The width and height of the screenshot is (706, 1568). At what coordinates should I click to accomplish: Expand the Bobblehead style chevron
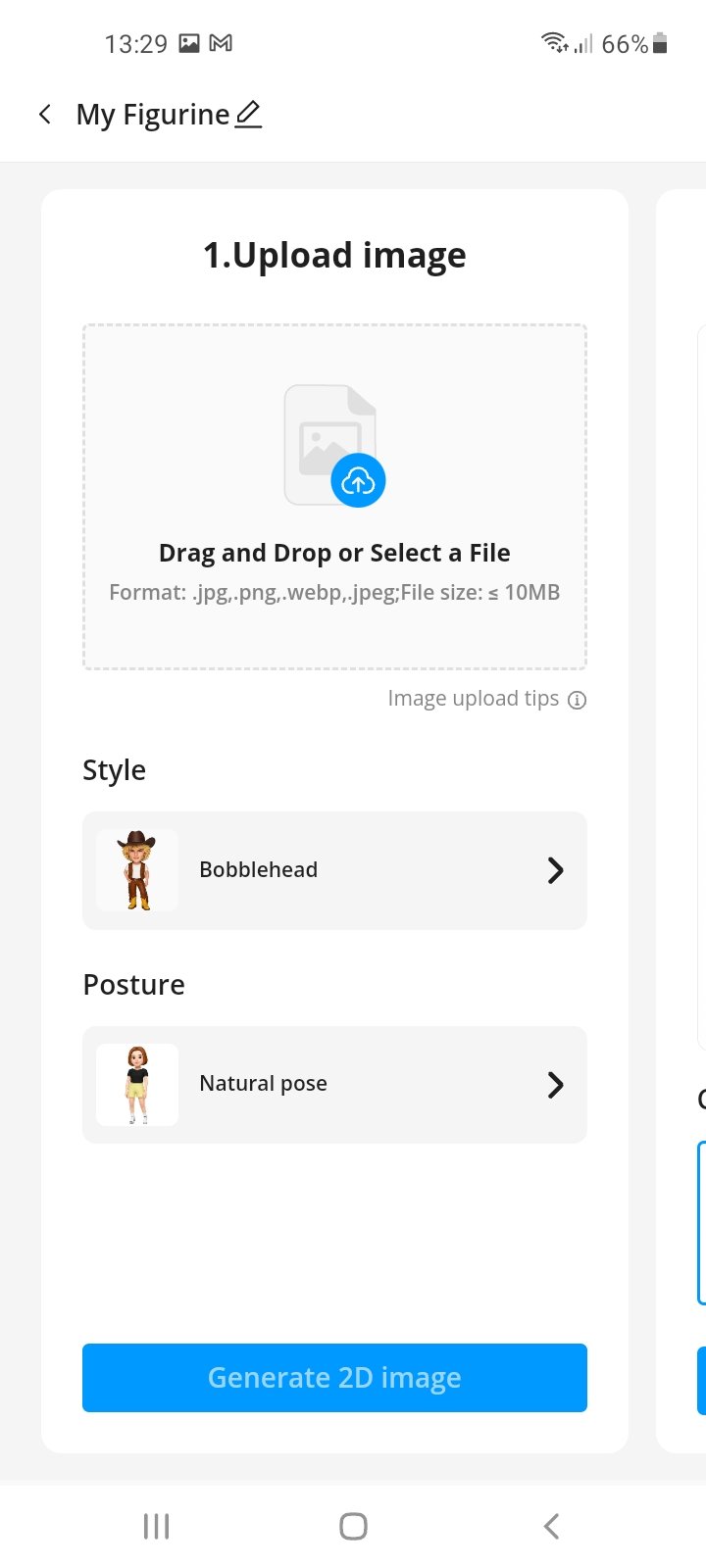[555, 870]
